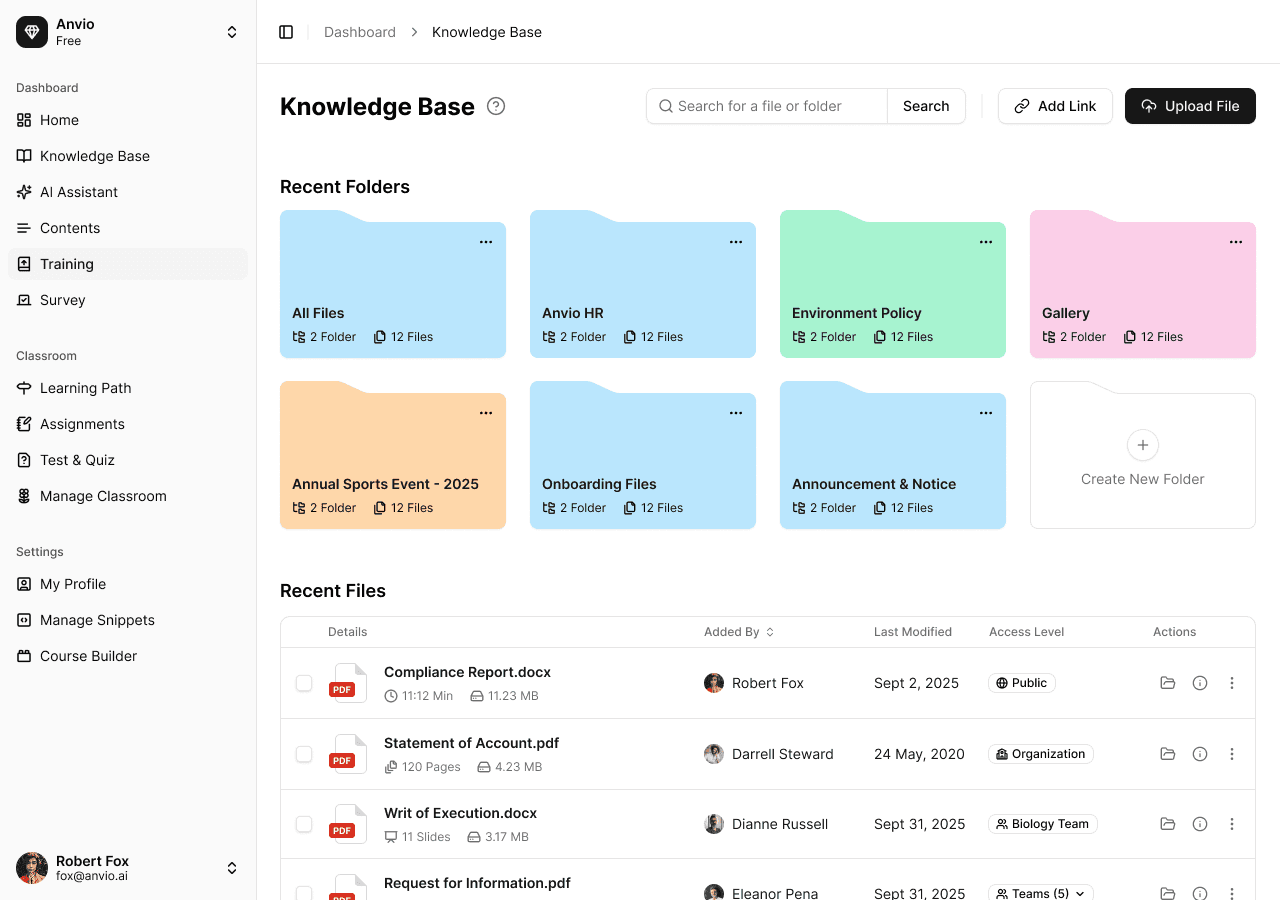Collapse the sidebar using the panel toggle icon

[x=287, y=31]
